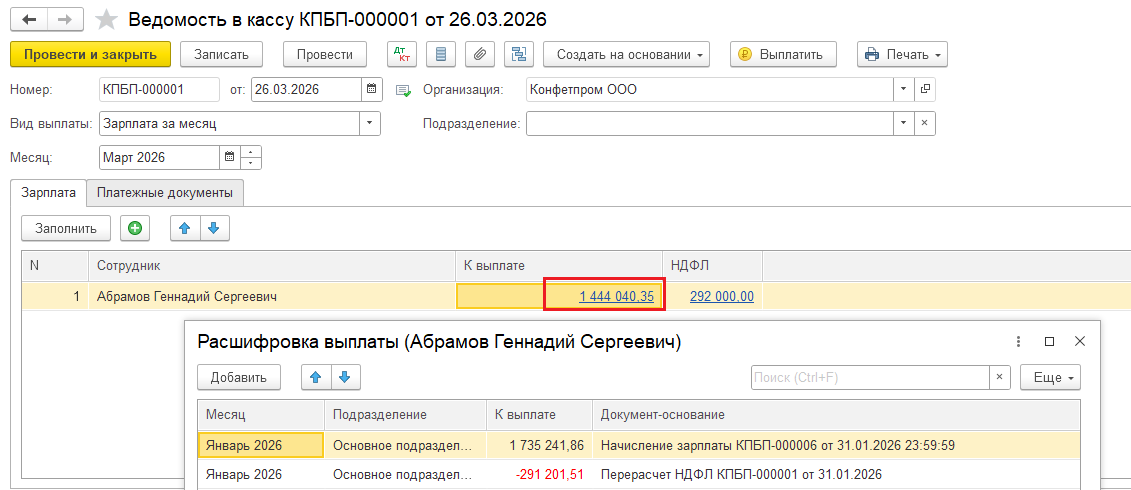Open the three-dot menu of Расшифровка выплаты
1131x490 pixels.
[1018, 341]
